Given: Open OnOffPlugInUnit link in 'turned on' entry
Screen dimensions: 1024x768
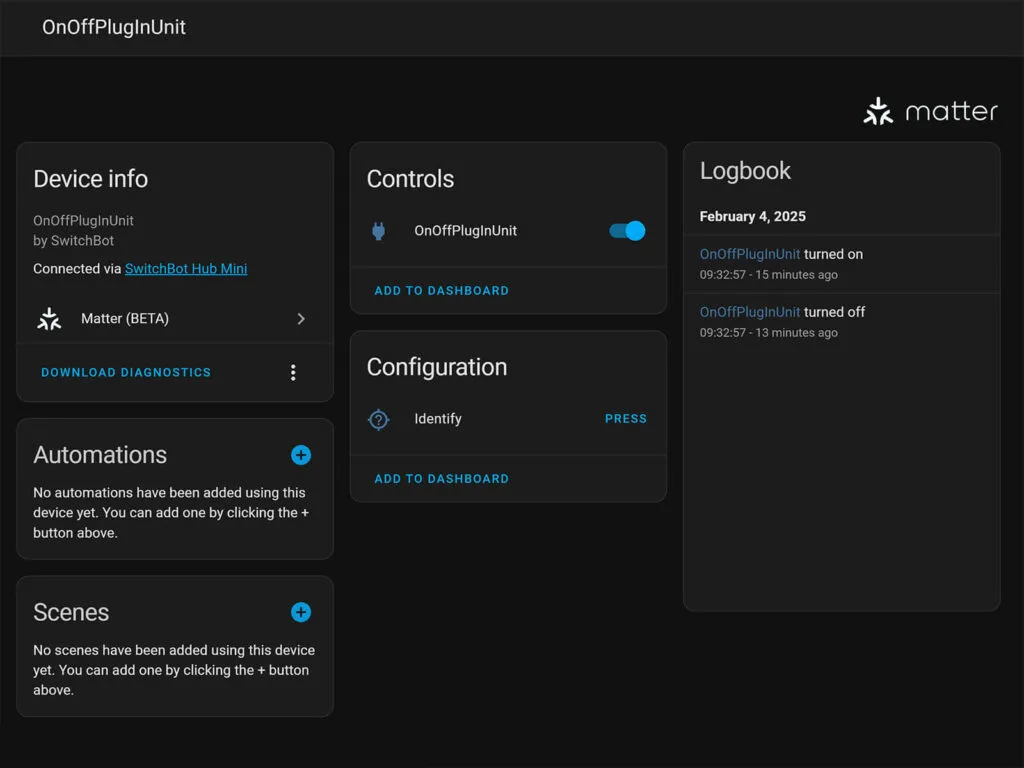Looking at the screenshot, I should pos(750,254).
